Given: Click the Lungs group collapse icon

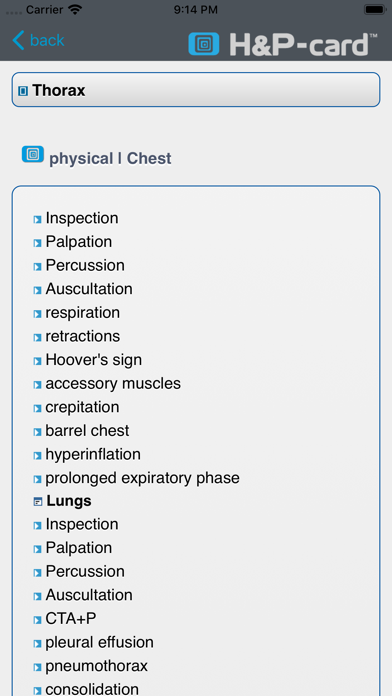Looking at the screenshot, I should [38, 502].
